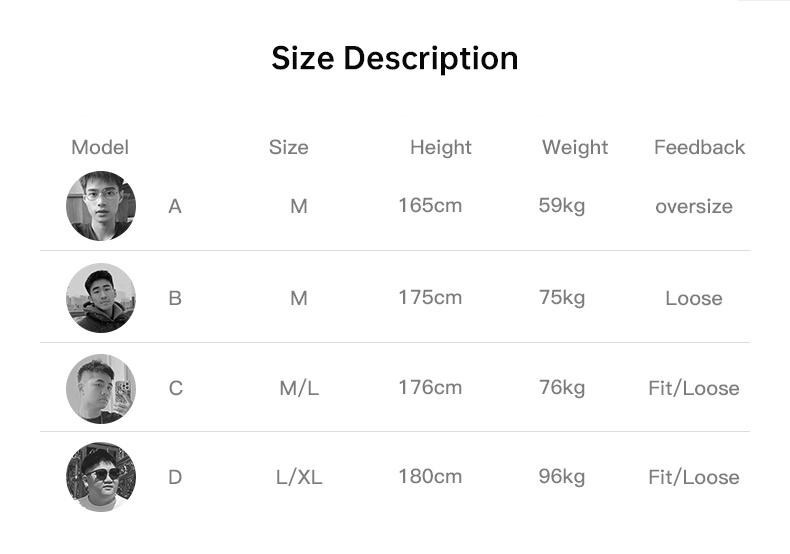Image resolution: width=790 pixels, height=554 pixels.
Task: Click the Model A round avatar photo
Action: point(101,206)
